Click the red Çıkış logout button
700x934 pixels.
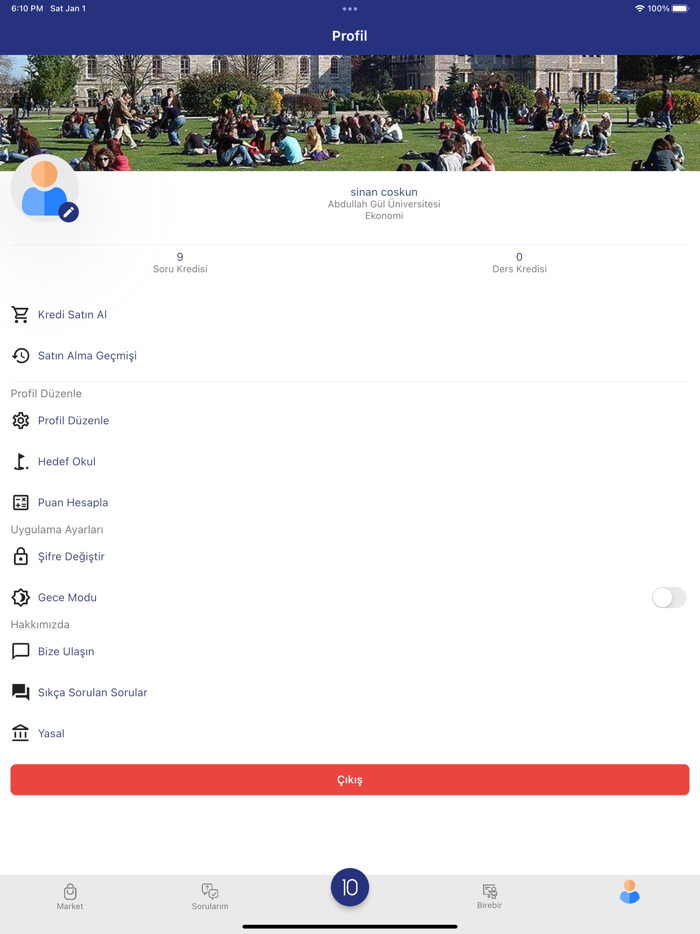[350, 780]
